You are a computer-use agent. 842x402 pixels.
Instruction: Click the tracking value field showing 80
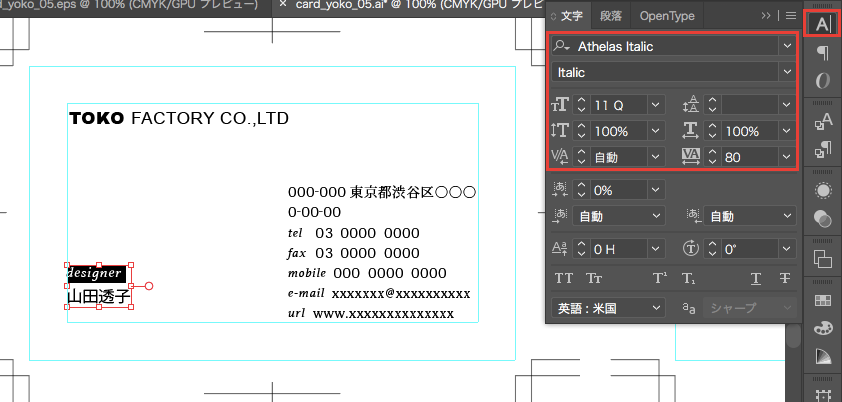pyautogui.click(x=749, y=157)
